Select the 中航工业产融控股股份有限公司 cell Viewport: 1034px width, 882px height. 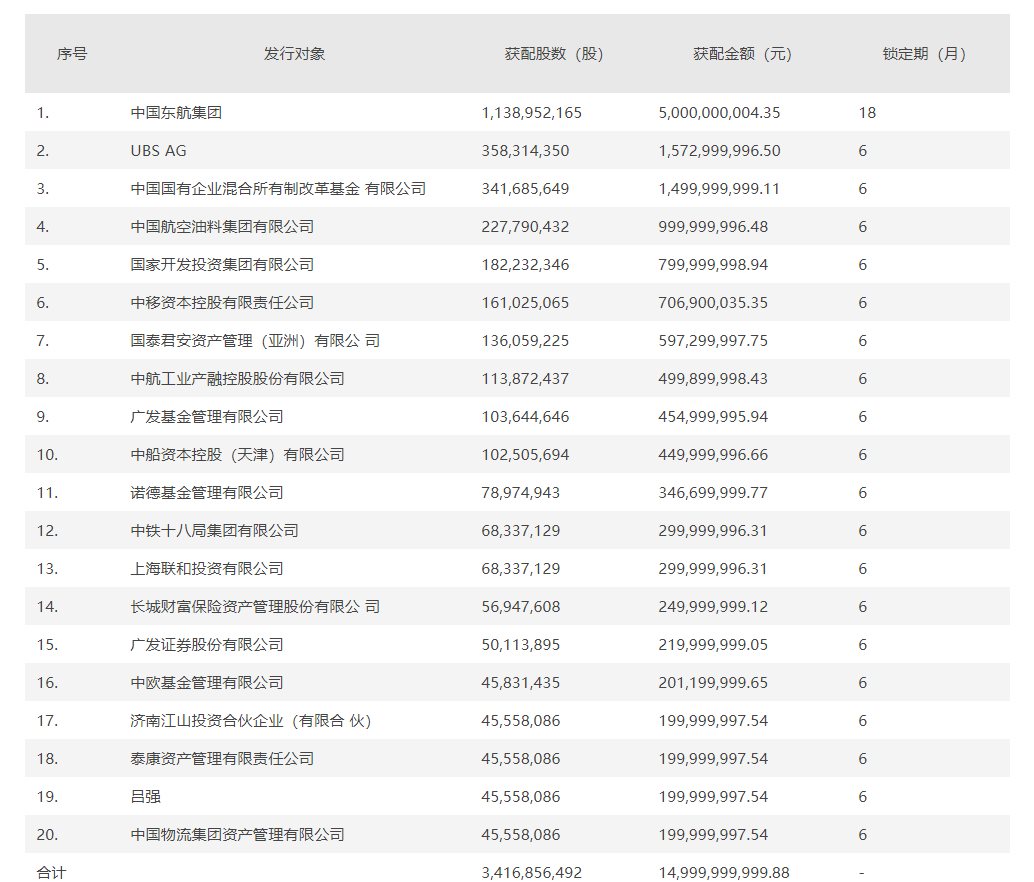coord(237,379)
